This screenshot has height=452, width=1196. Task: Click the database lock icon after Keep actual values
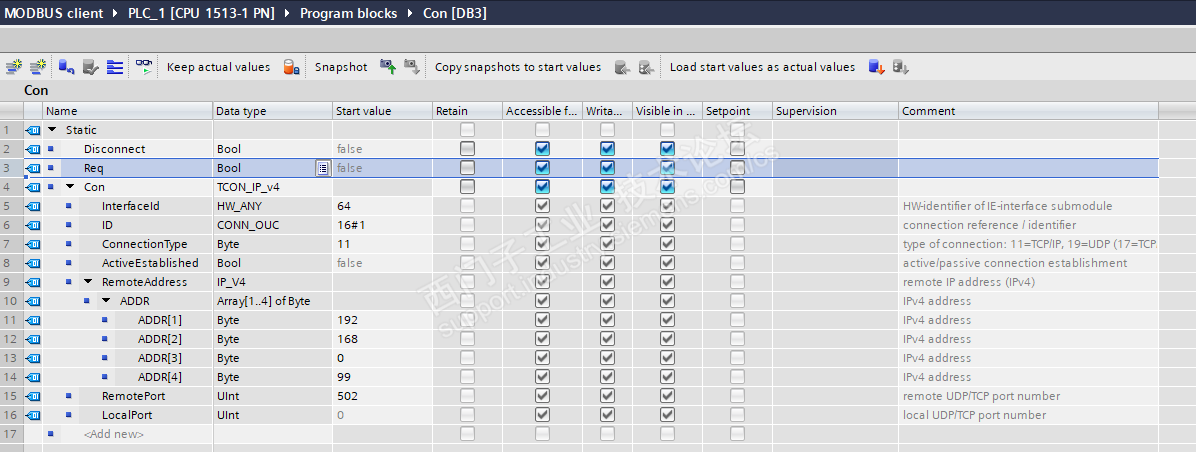pos(291,67)
